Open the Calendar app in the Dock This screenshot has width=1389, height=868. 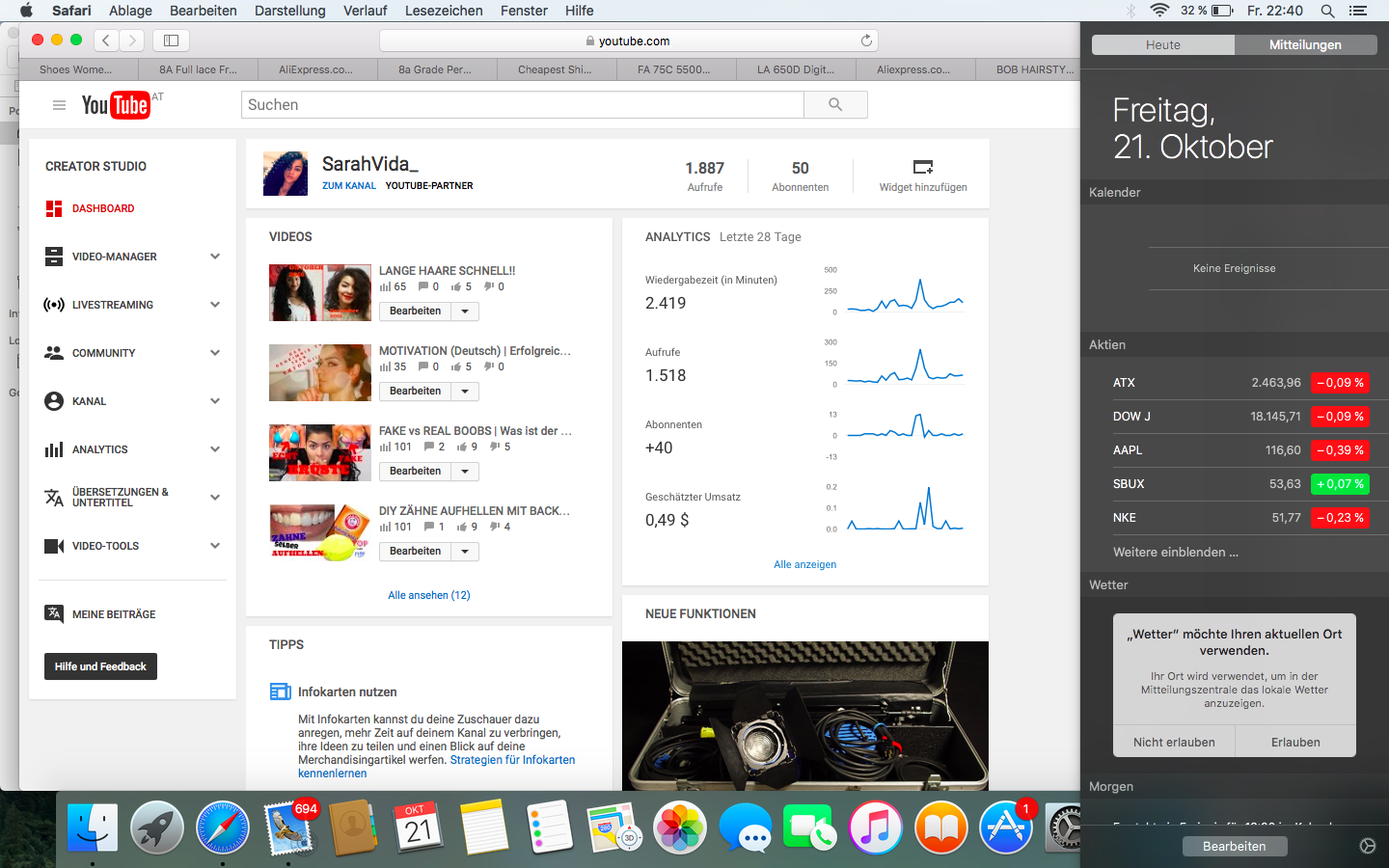(419, 828)
